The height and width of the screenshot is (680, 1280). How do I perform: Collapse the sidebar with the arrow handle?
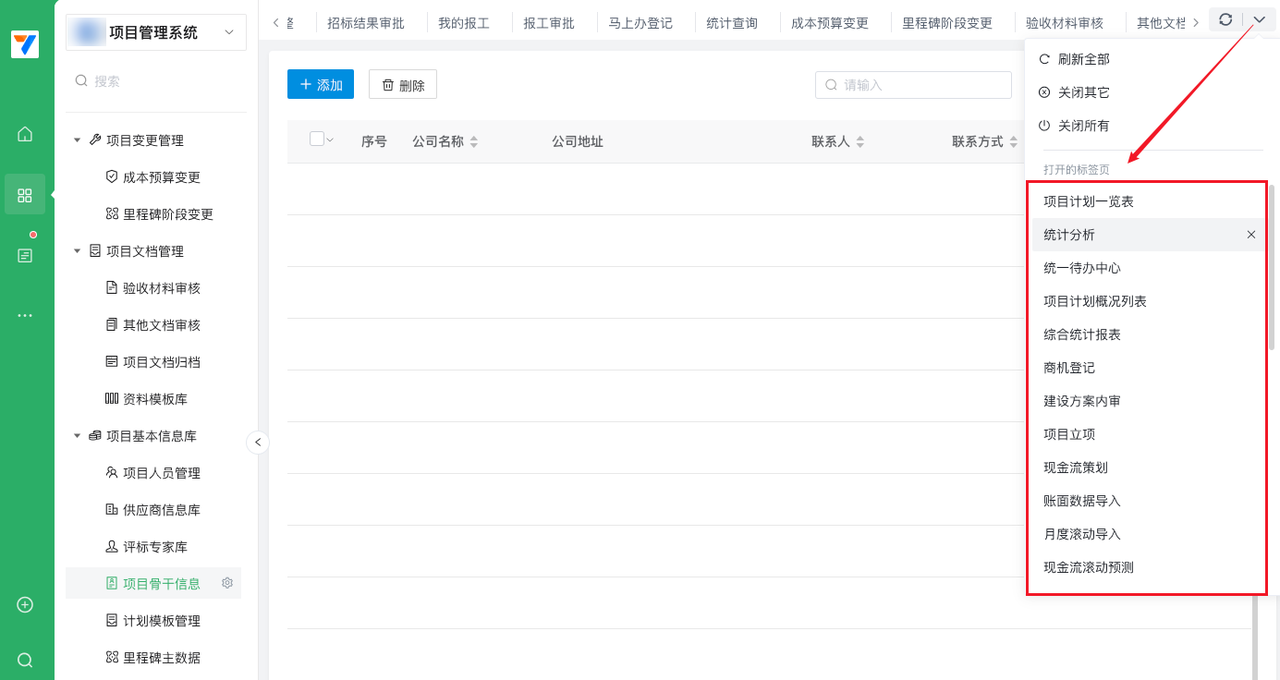click(258, 442)
